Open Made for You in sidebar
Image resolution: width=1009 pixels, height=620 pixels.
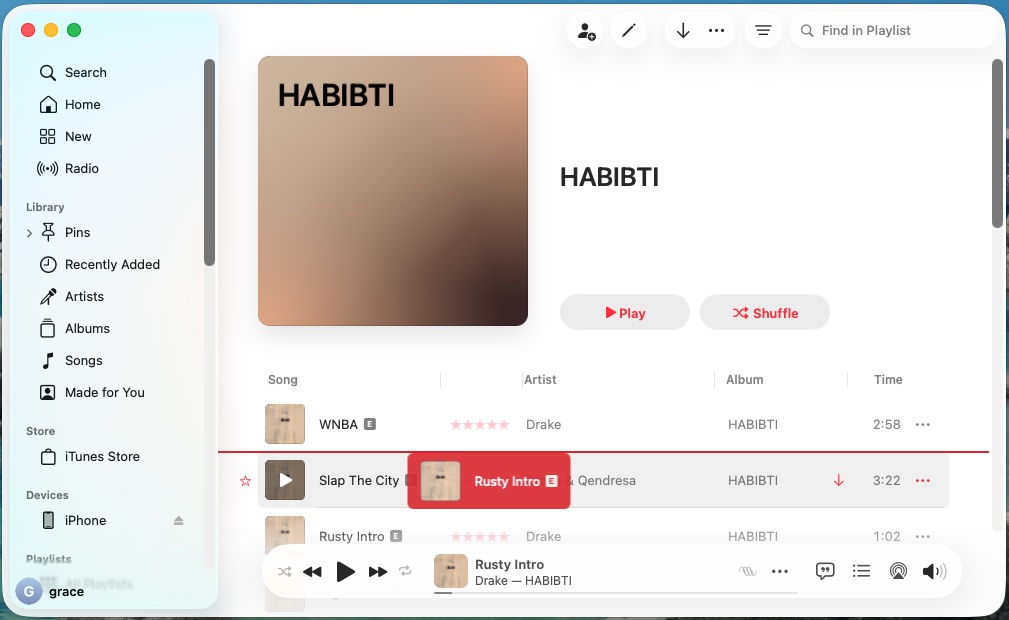click(104, 393)
